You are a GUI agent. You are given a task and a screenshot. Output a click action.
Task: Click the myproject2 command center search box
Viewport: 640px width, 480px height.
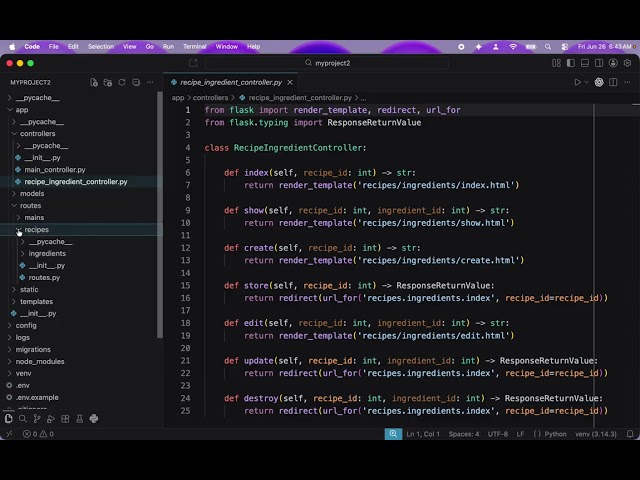tap(327, 63)
